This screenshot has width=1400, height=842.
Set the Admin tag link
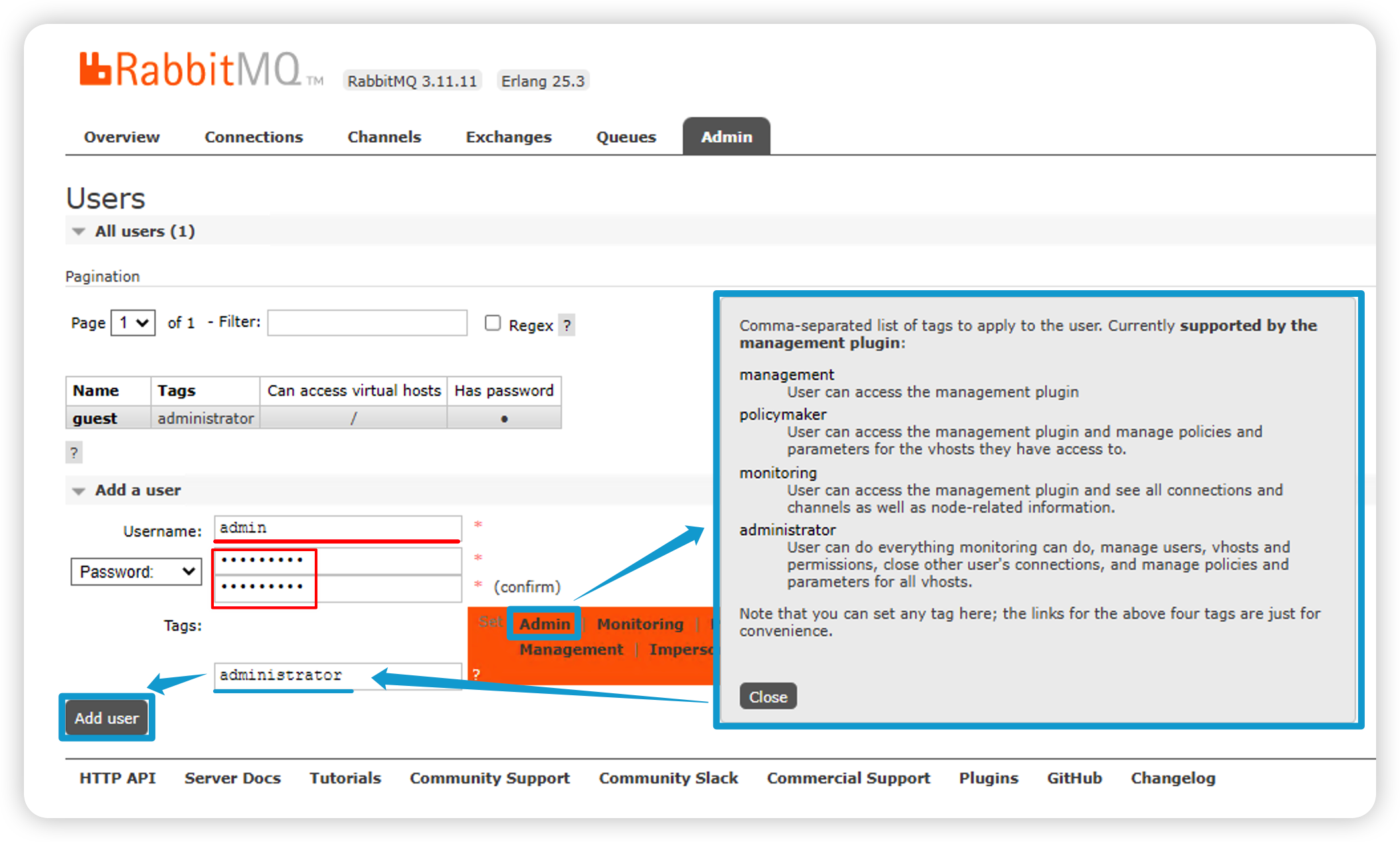(545, 624)
